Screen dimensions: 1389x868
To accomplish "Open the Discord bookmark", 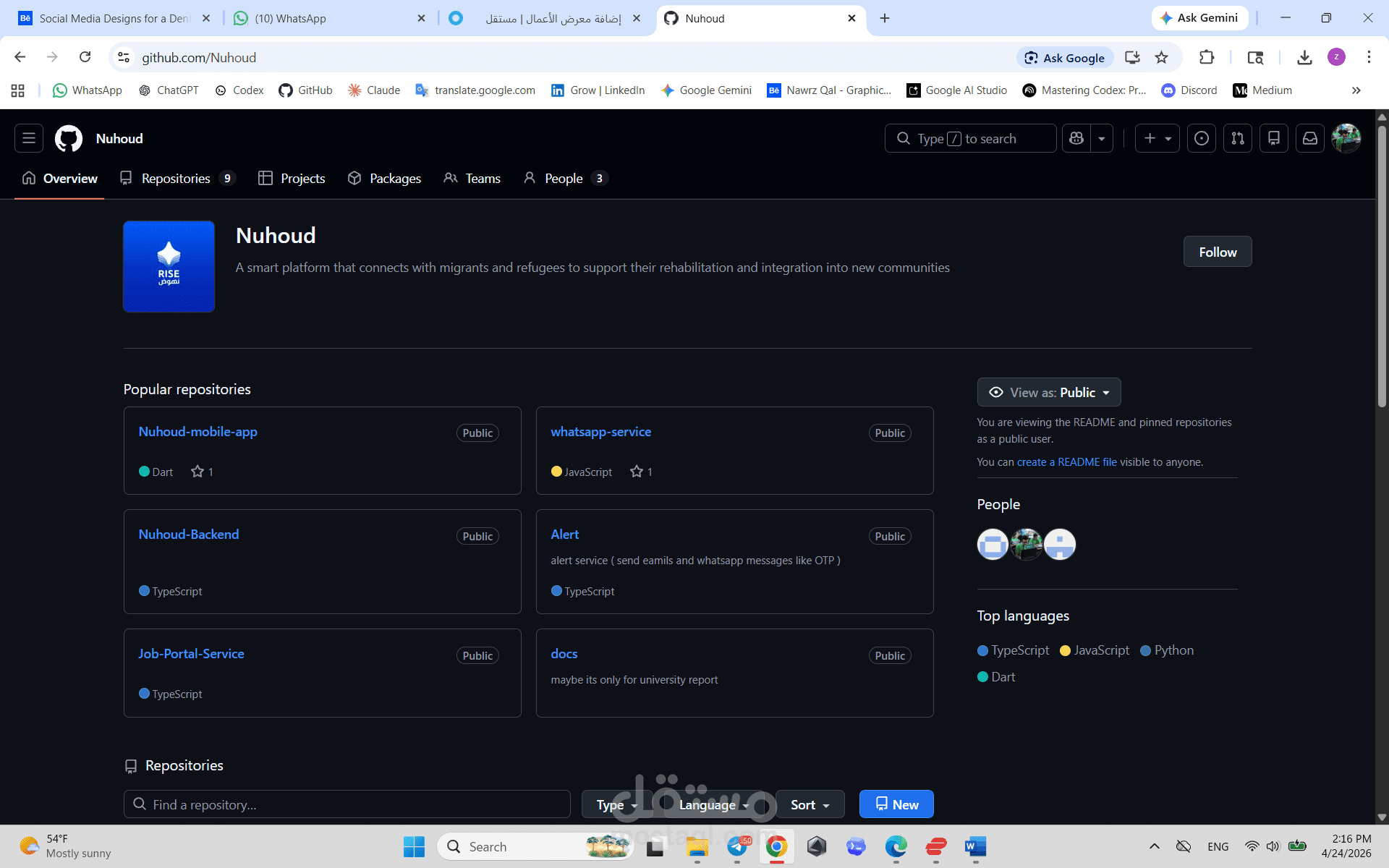I will (x=1189, y=90).
